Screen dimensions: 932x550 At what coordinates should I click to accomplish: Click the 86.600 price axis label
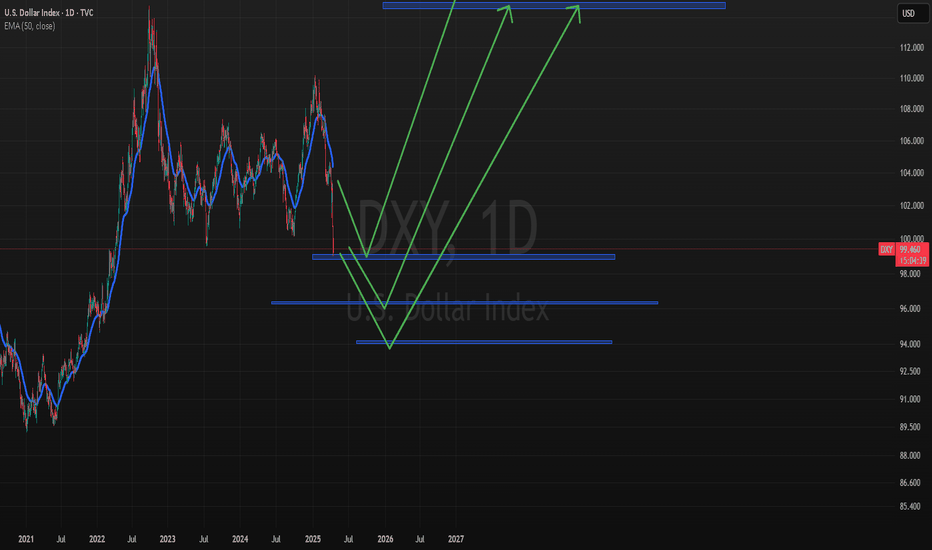(x=910, y=483)
